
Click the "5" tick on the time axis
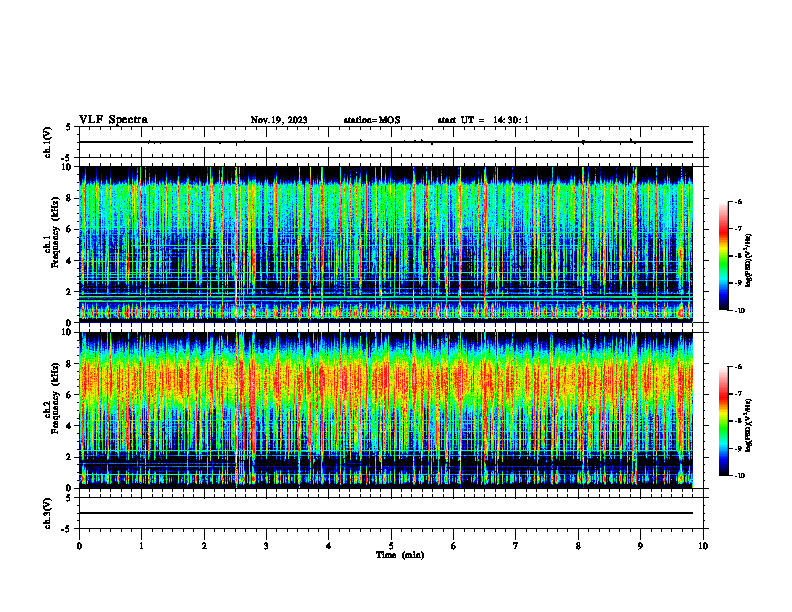[391, 546]
